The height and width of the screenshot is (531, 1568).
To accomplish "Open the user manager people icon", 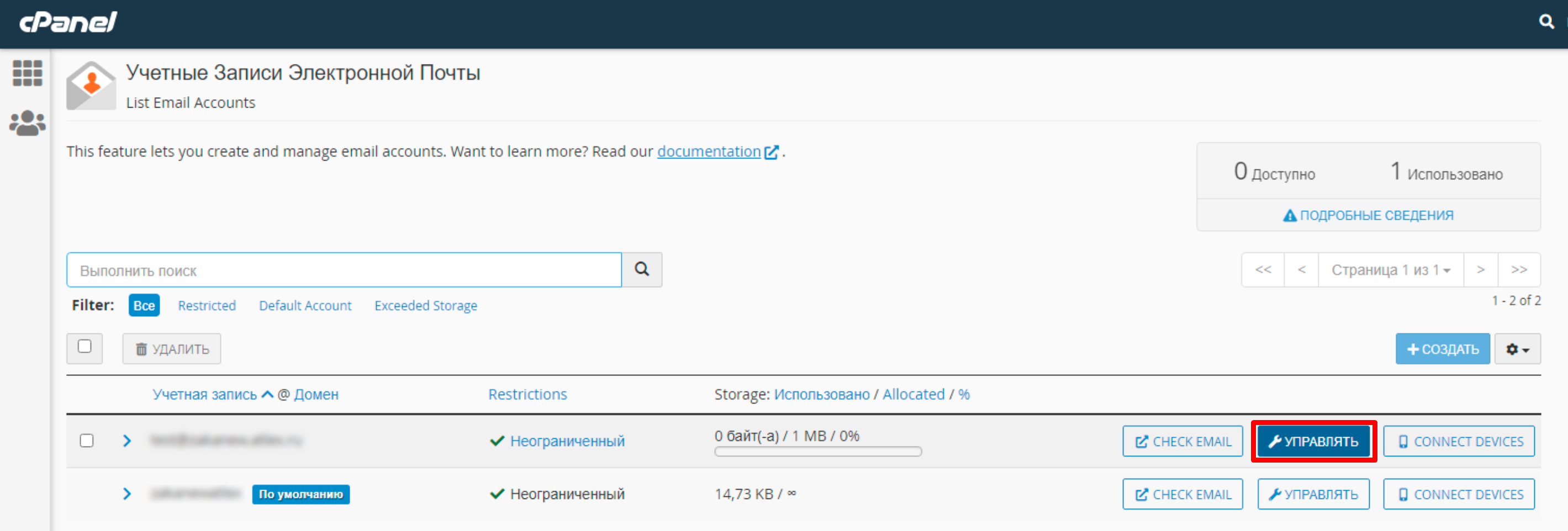I will [28, 123].
